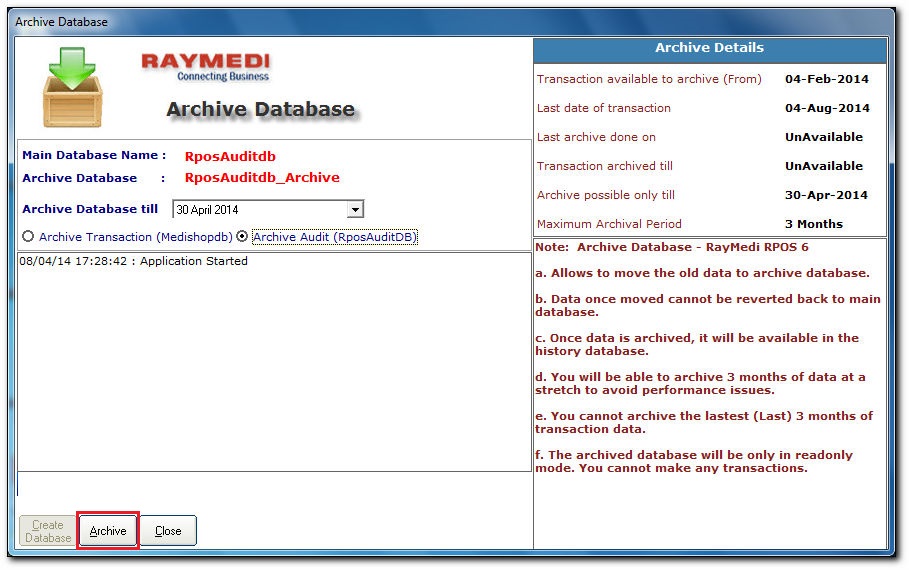Screen dimensions: 909x570
Task: Click the RAYMEDI Connecting Business logo
Action: tap(206, 67)
